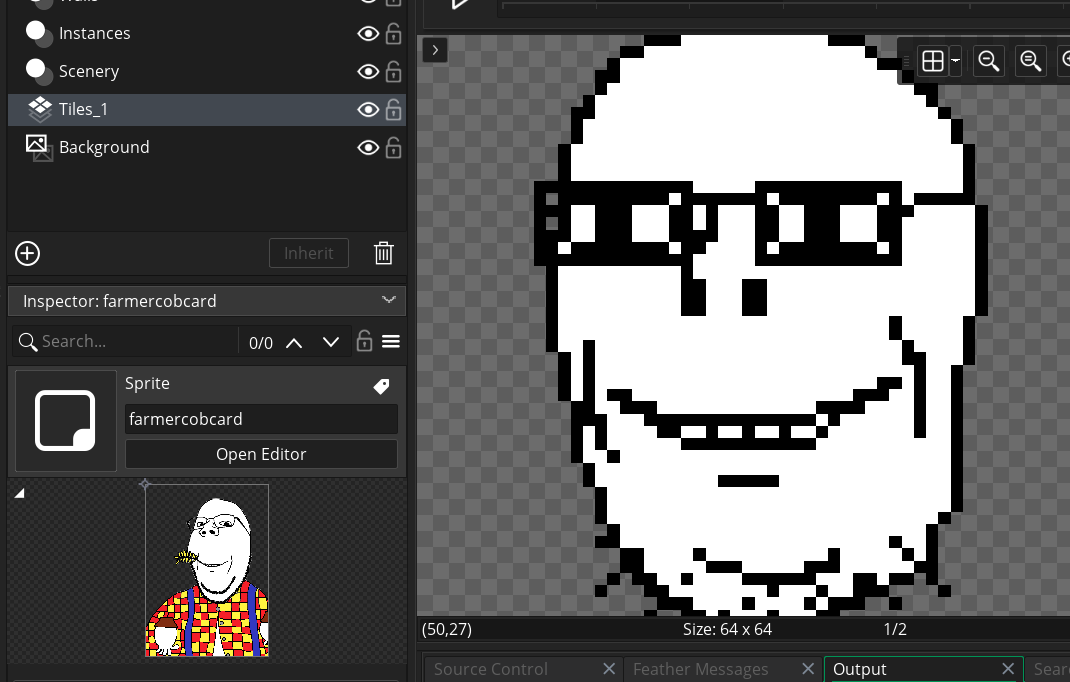Open the Inspector hamburger menu
This screenshot has height=682, width=1070.
(391, 342)
